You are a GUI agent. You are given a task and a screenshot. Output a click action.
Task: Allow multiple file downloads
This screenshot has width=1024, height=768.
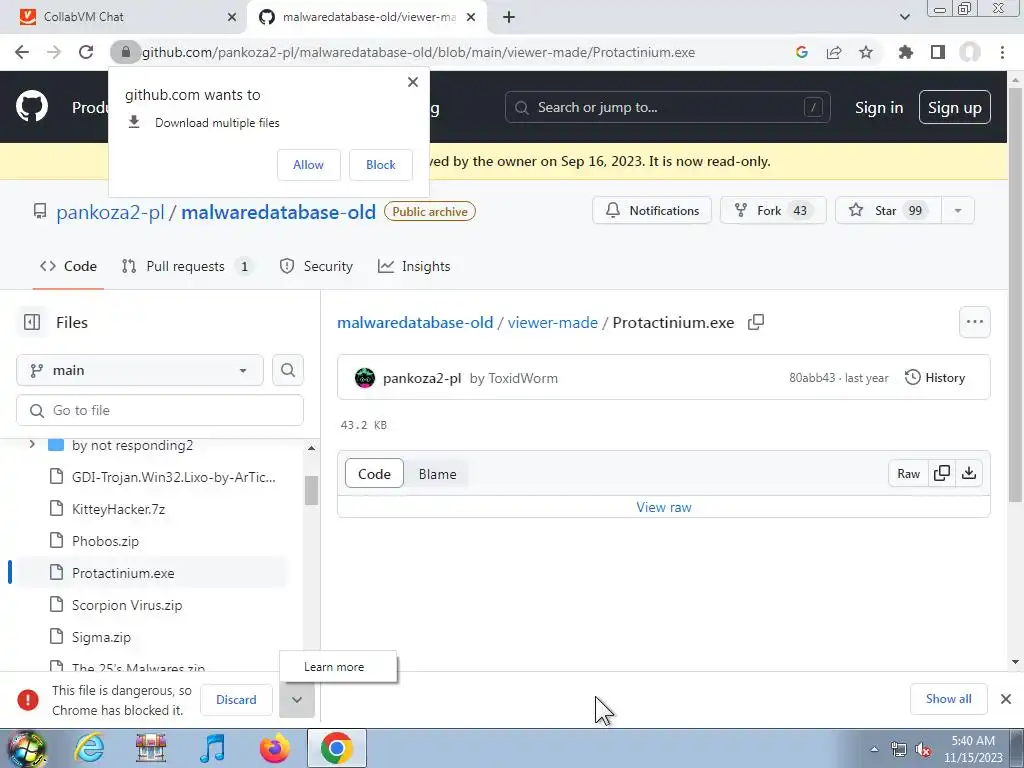(x=308, y=165)
